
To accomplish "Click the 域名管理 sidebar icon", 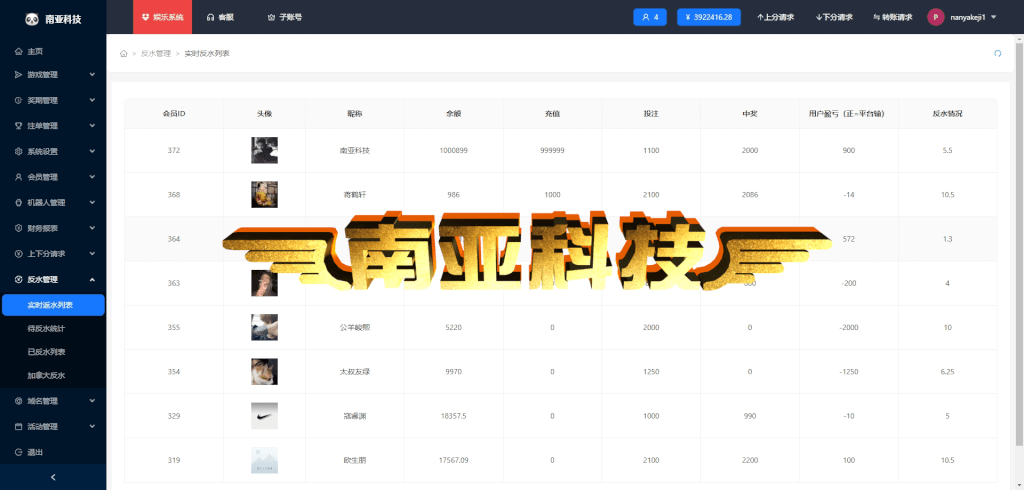I will coord(18,401).
